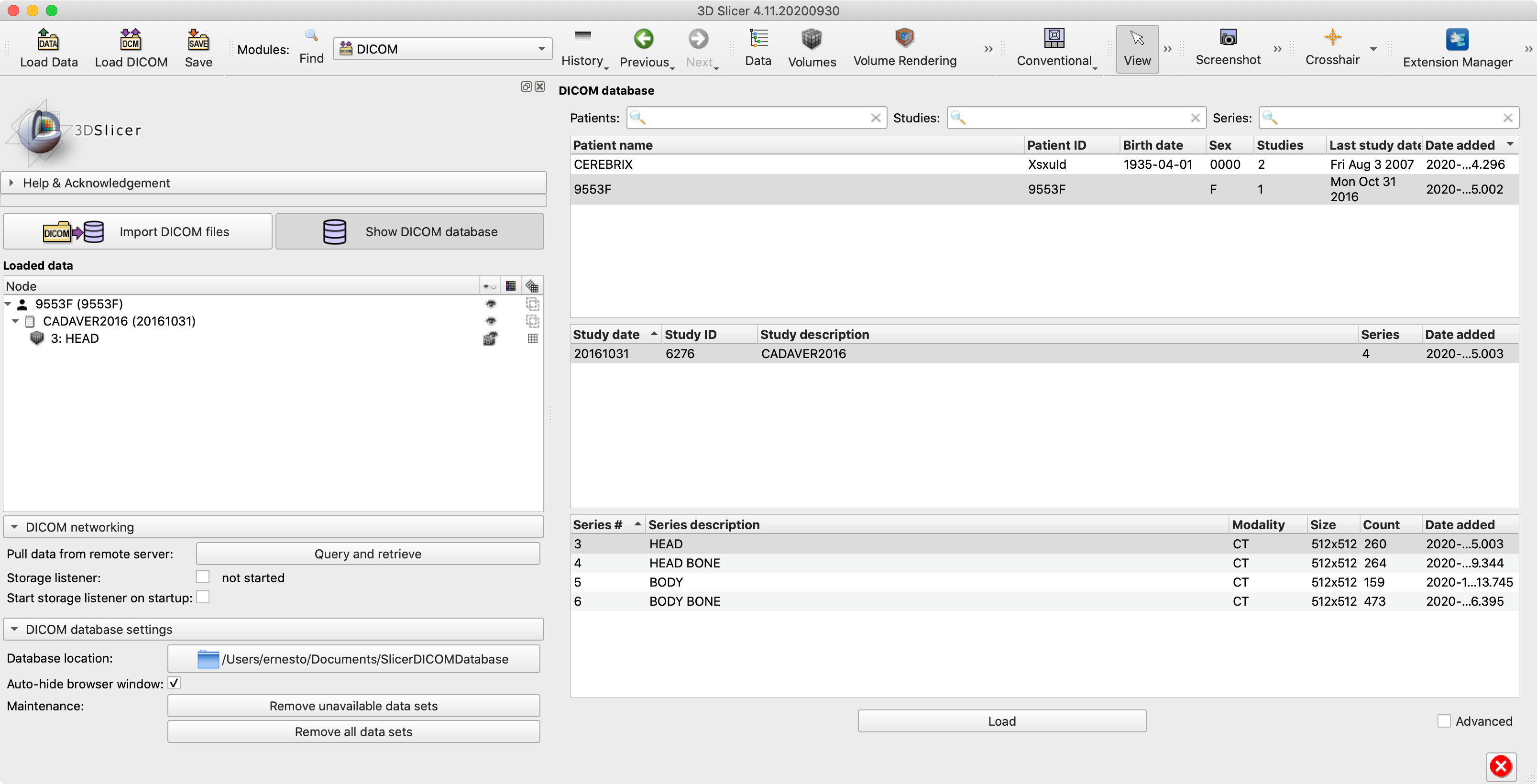
Task: Click Query and retrieve button
Action: tap(368, 554)
